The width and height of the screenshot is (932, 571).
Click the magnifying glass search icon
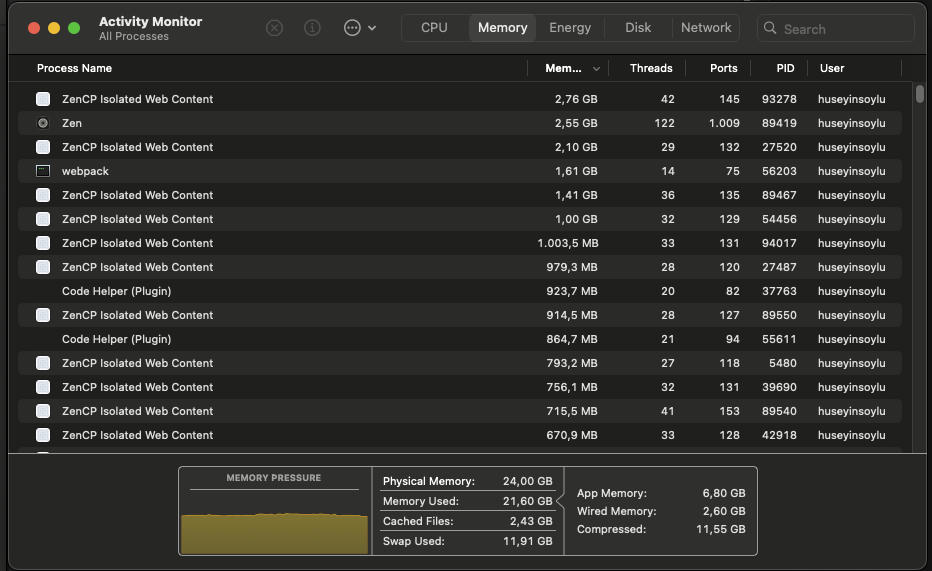click(770, 28)
